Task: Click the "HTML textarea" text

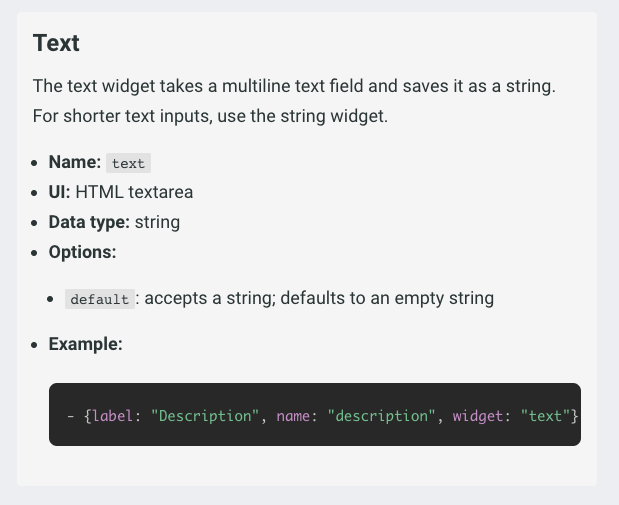Action: (x=134, y=192)
